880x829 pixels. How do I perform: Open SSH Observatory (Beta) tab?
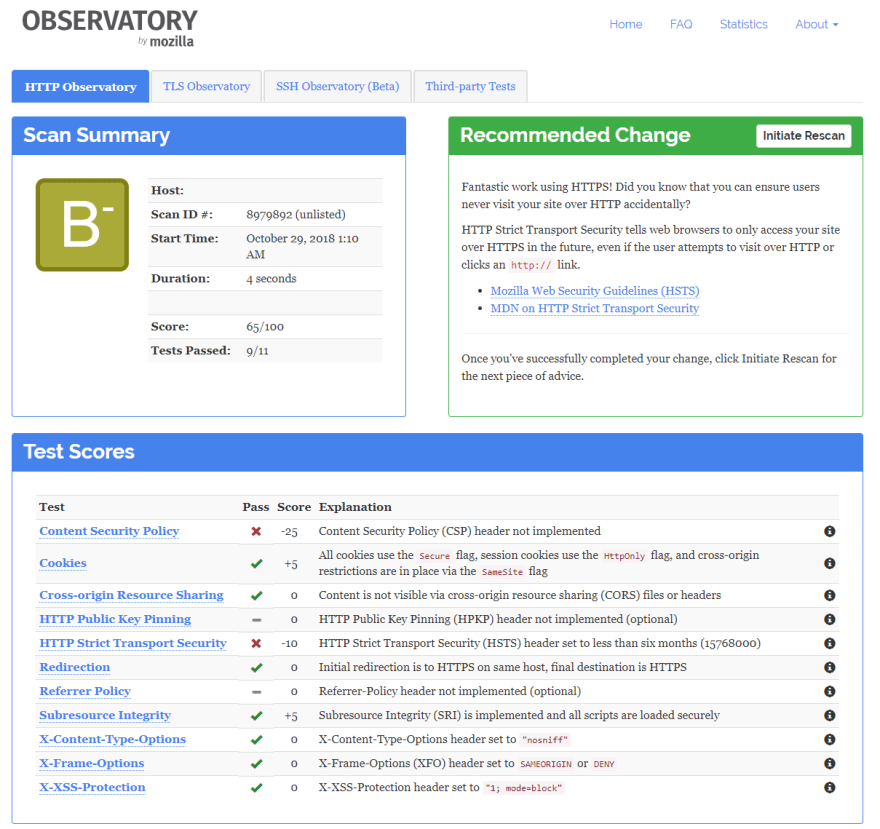point(337,86)
